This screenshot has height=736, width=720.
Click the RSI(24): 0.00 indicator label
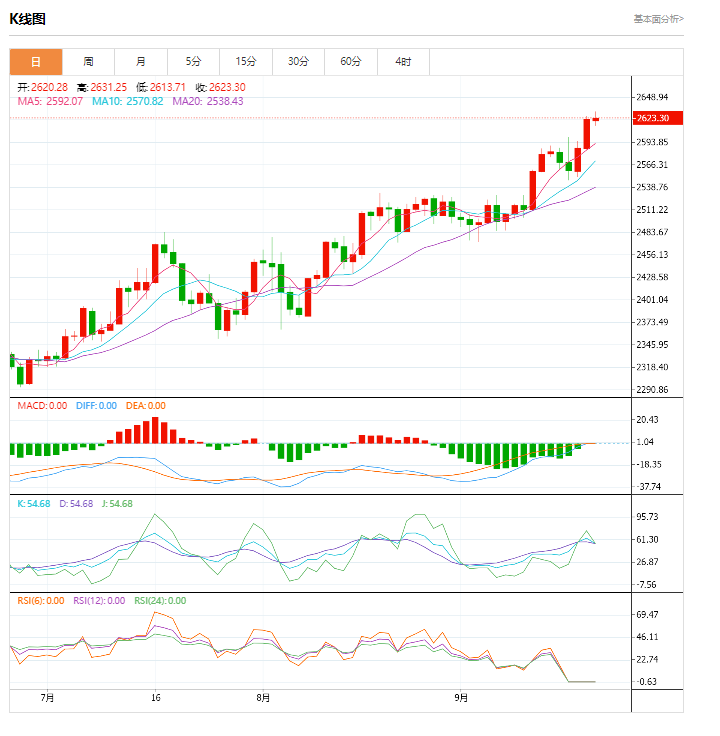coord(160,600)
